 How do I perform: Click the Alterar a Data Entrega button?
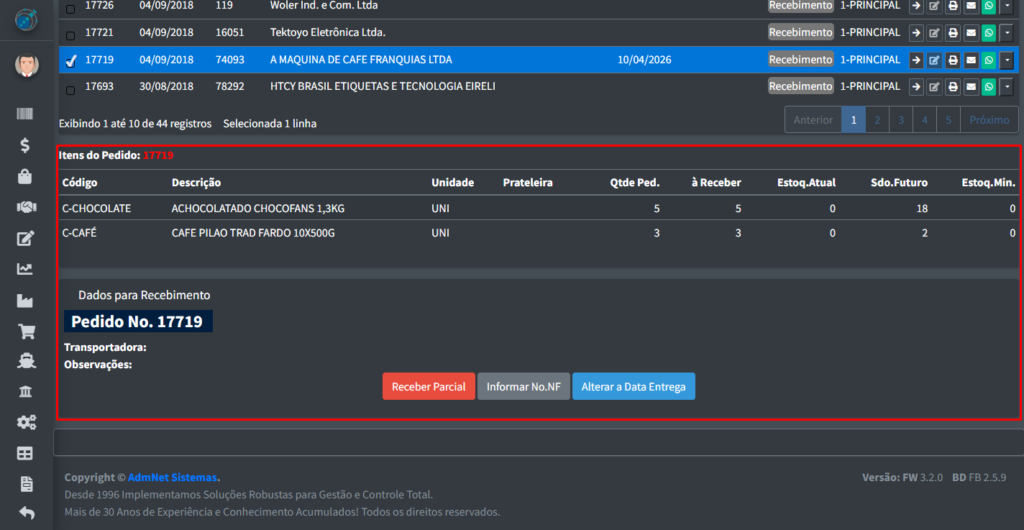point(633,387)
